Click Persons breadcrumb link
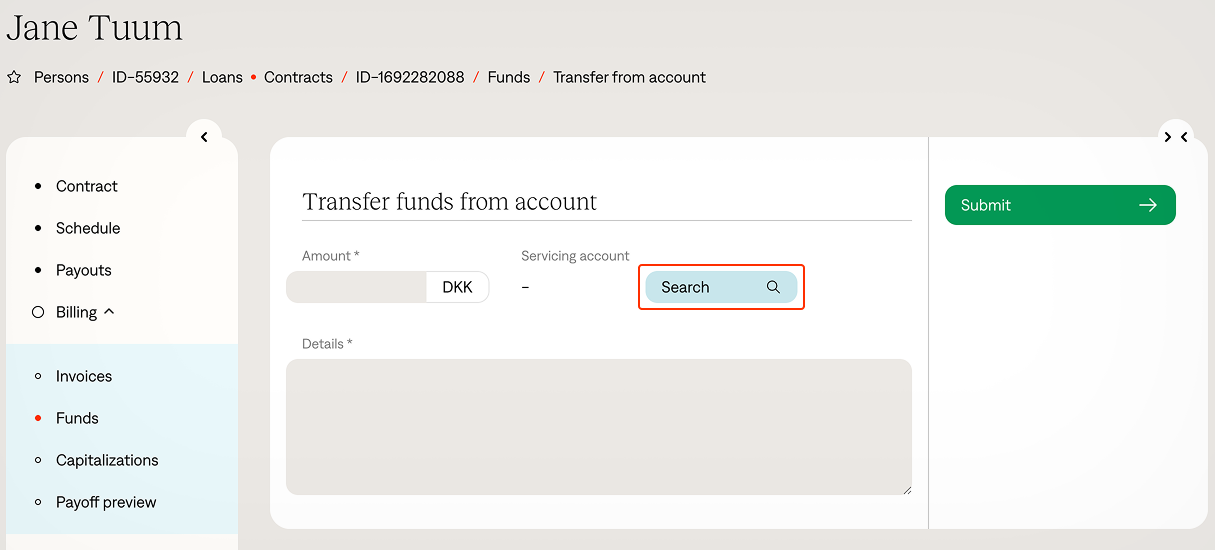This screenshot has width=1215, height=550. pos(61,77)
